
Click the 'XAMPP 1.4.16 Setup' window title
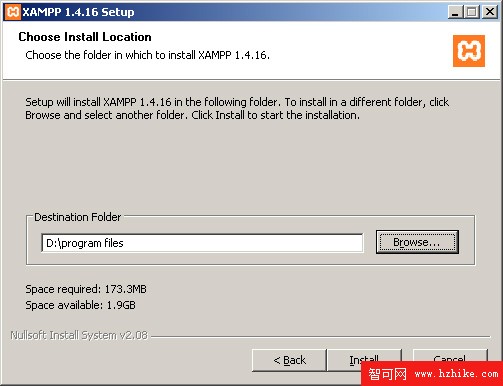pos(78,12)
